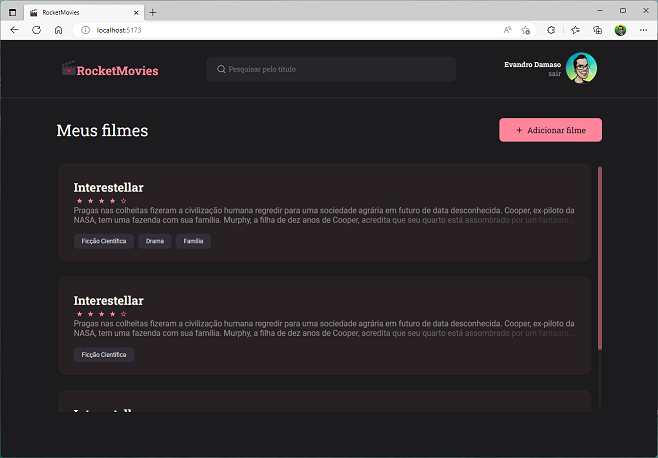The height and width of the screenshot is (458, 658).
Task: Toggle the read aloud icon in the address bar
Action: pos(507,30)
